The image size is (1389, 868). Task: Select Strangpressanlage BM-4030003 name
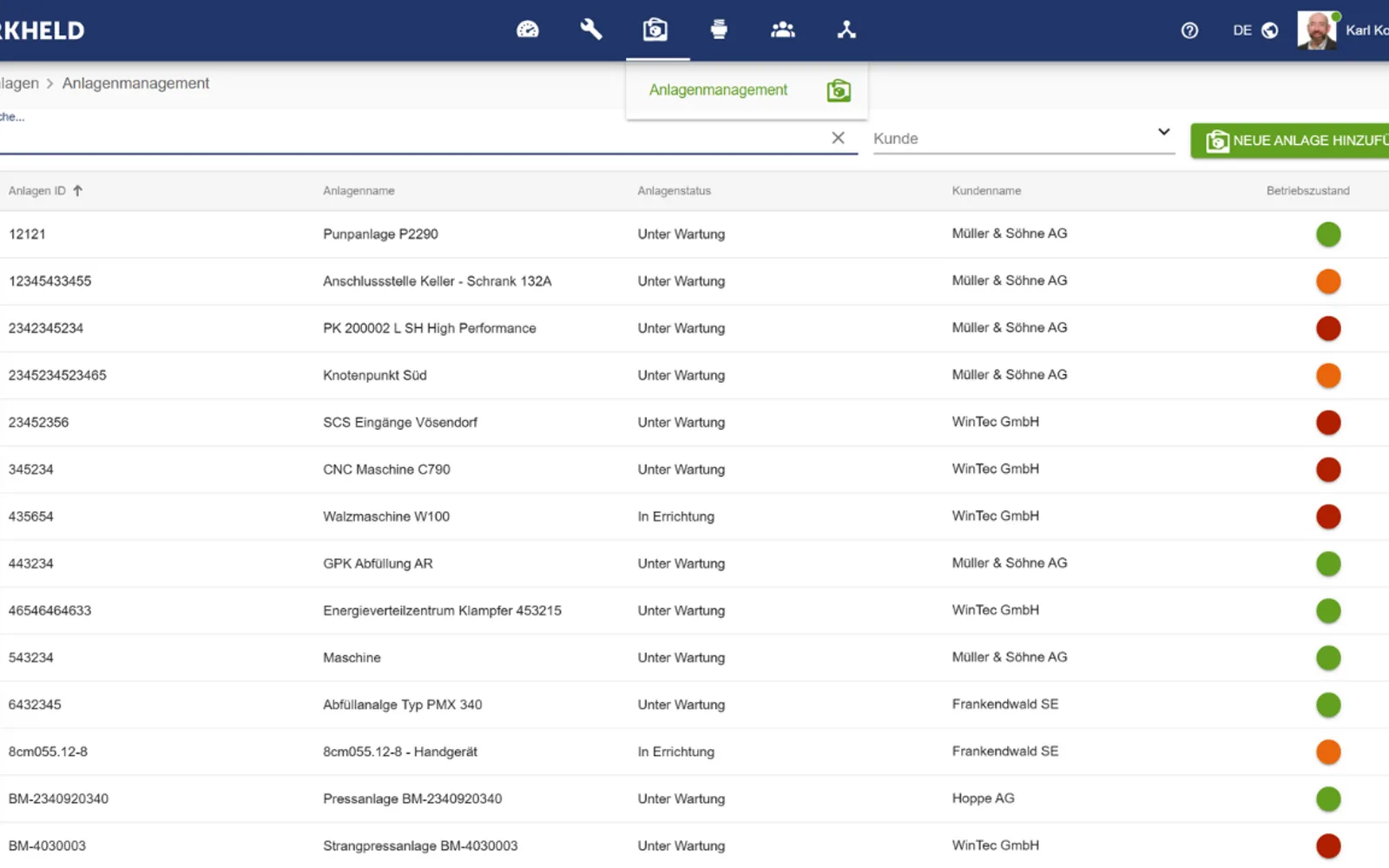[x=420, y=846]
